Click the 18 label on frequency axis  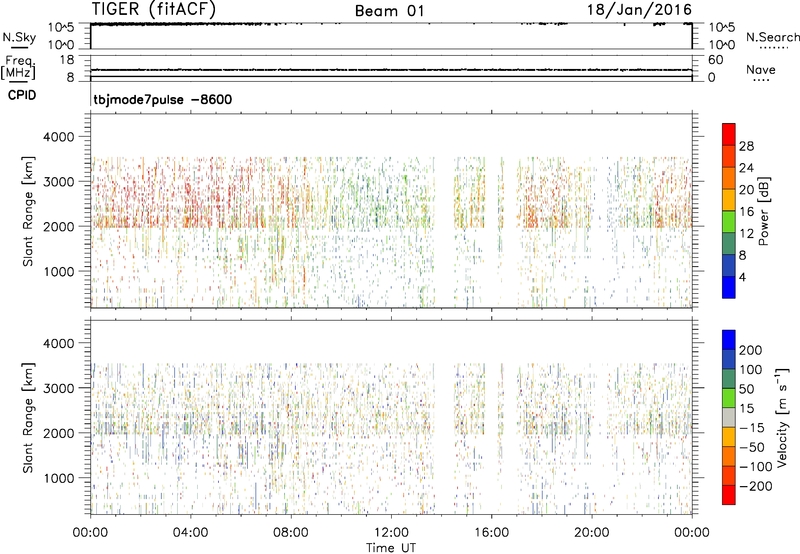pos(67,60)
